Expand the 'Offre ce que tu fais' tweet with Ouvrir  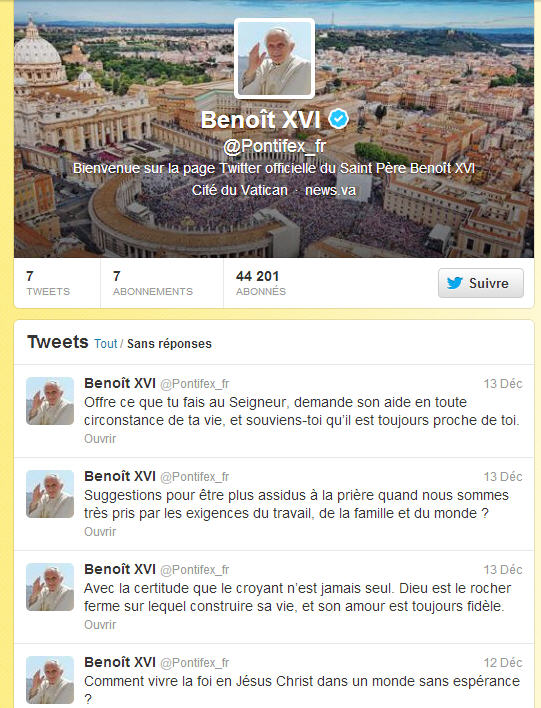point(100,438)
